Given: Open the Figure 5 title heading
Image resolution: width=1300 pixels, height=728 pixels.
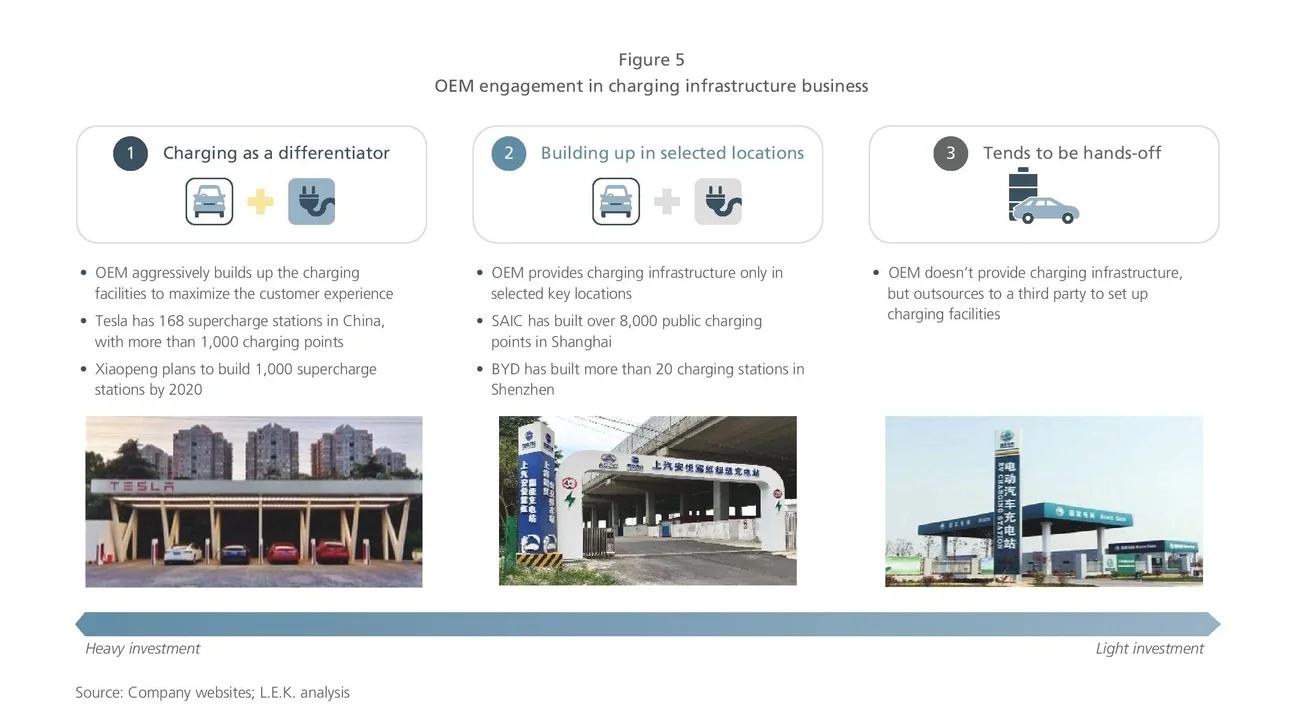Looking at the screenshot, I should pos(651,59).
